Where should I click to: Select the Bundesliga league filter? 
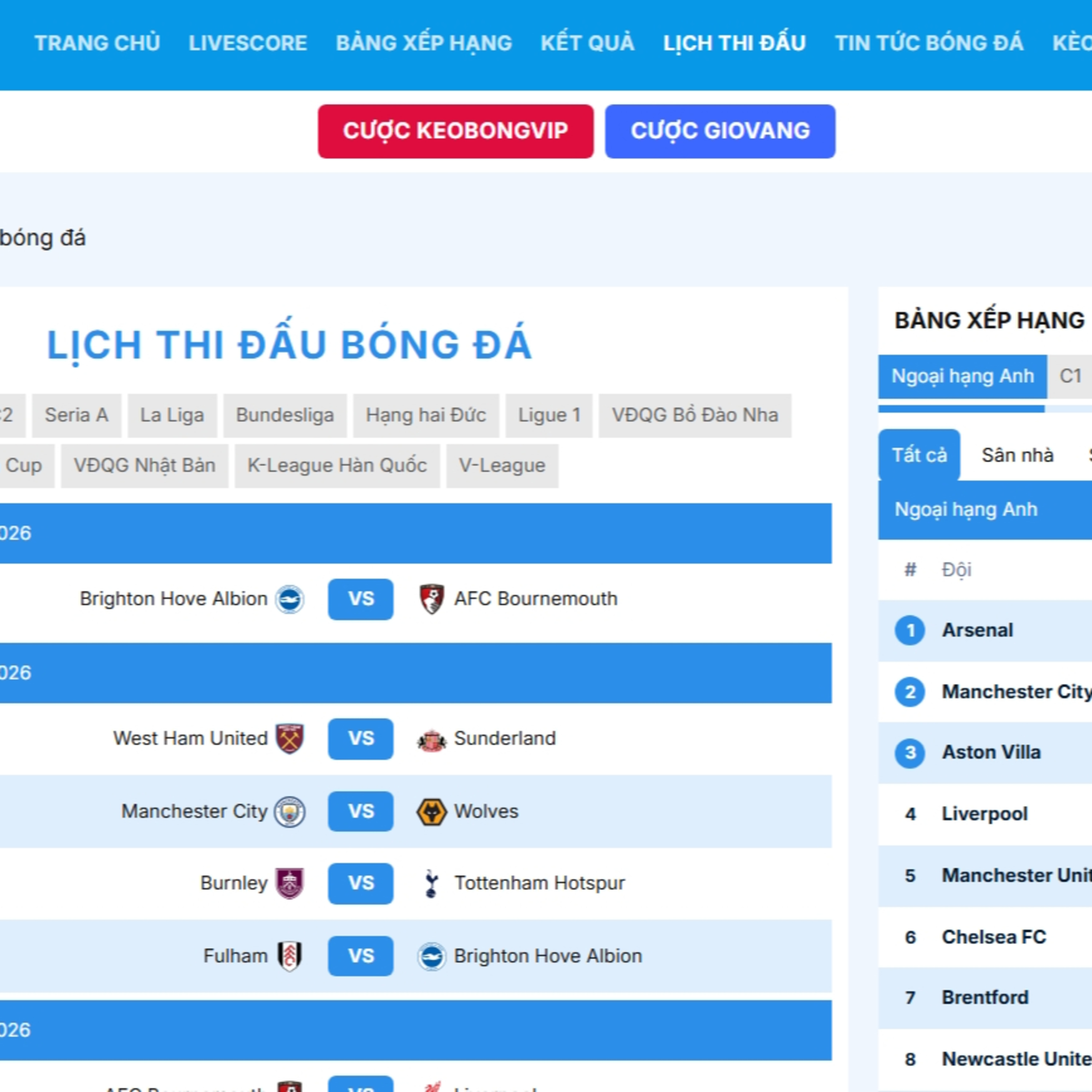pyautogui.click(x=285, y=415)
